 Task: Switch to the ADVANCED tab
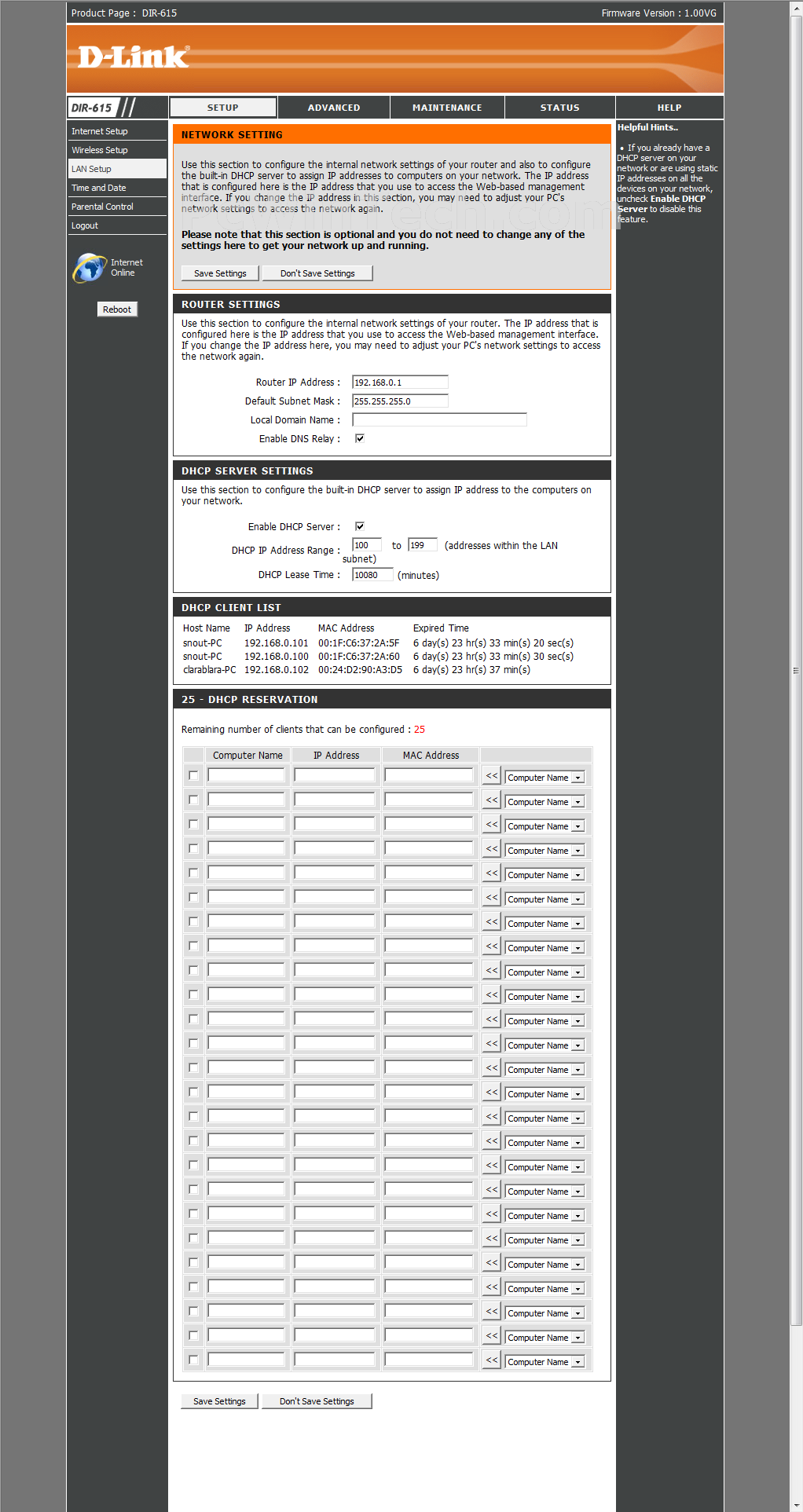coord(334,108)
